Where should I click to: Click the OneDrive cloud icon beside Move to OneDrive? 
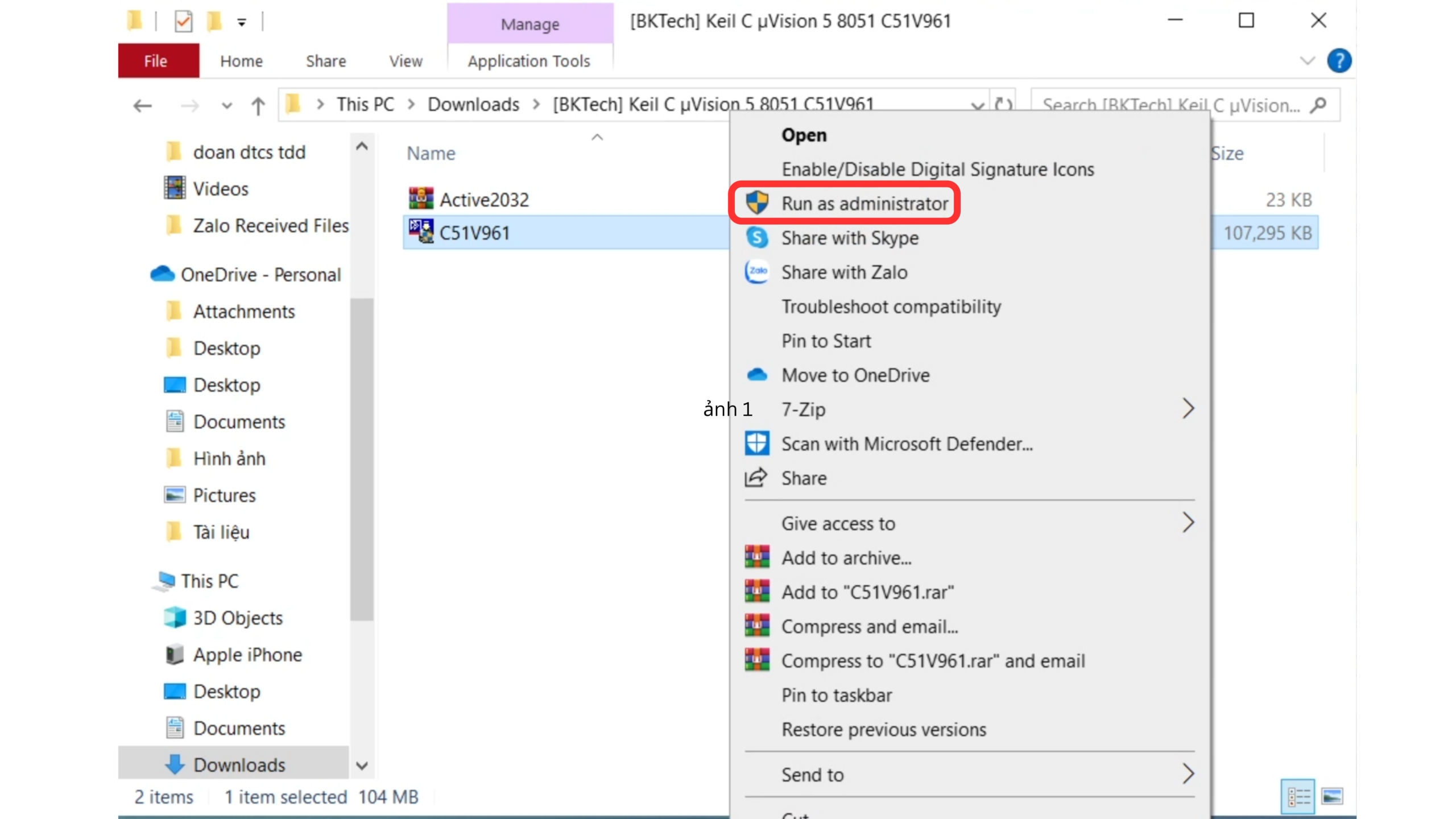[757, 375]
